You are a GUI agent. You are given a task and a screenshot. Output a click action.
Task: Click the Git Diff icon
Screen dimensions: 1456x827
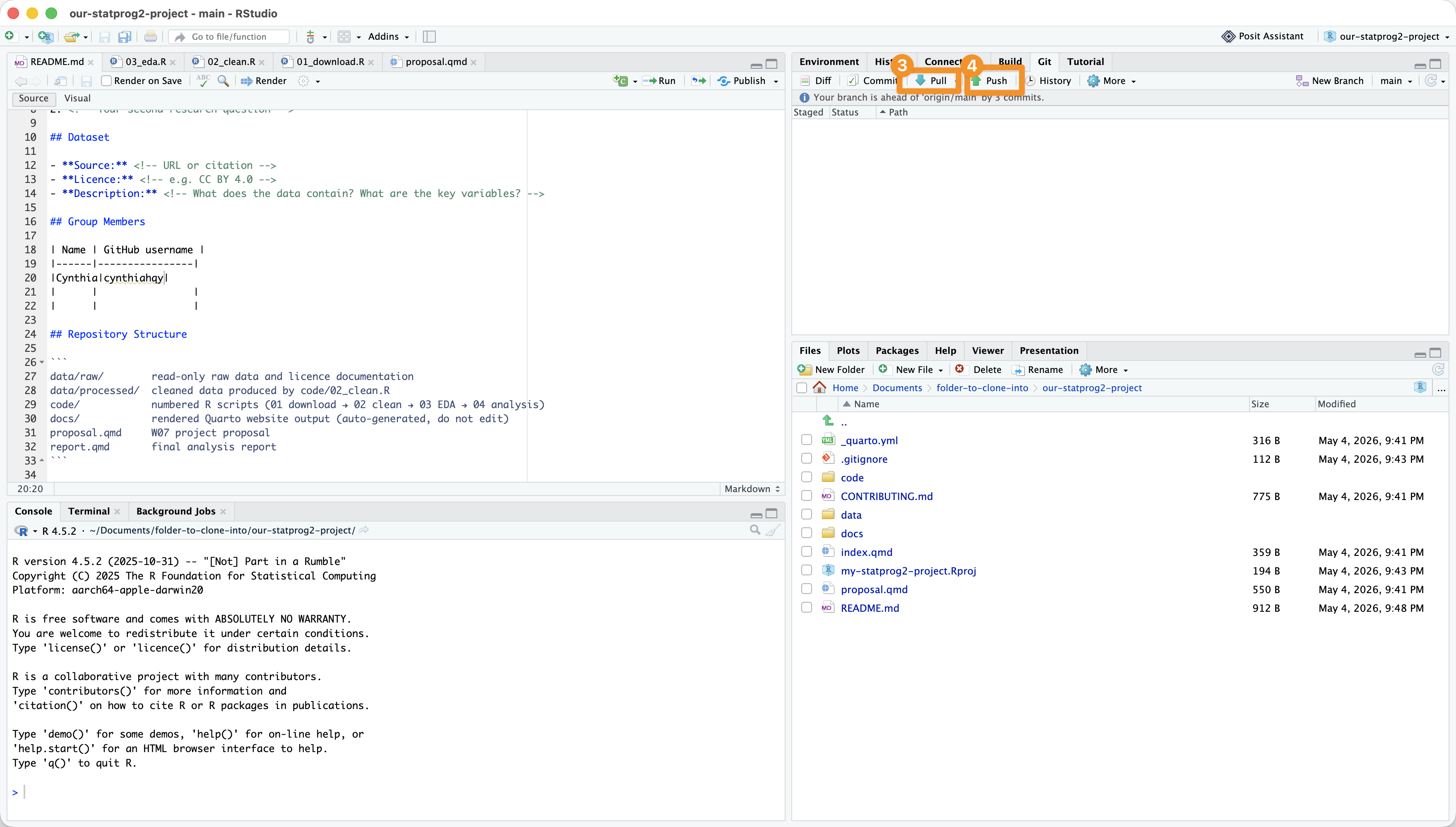(x=805, y=81)
